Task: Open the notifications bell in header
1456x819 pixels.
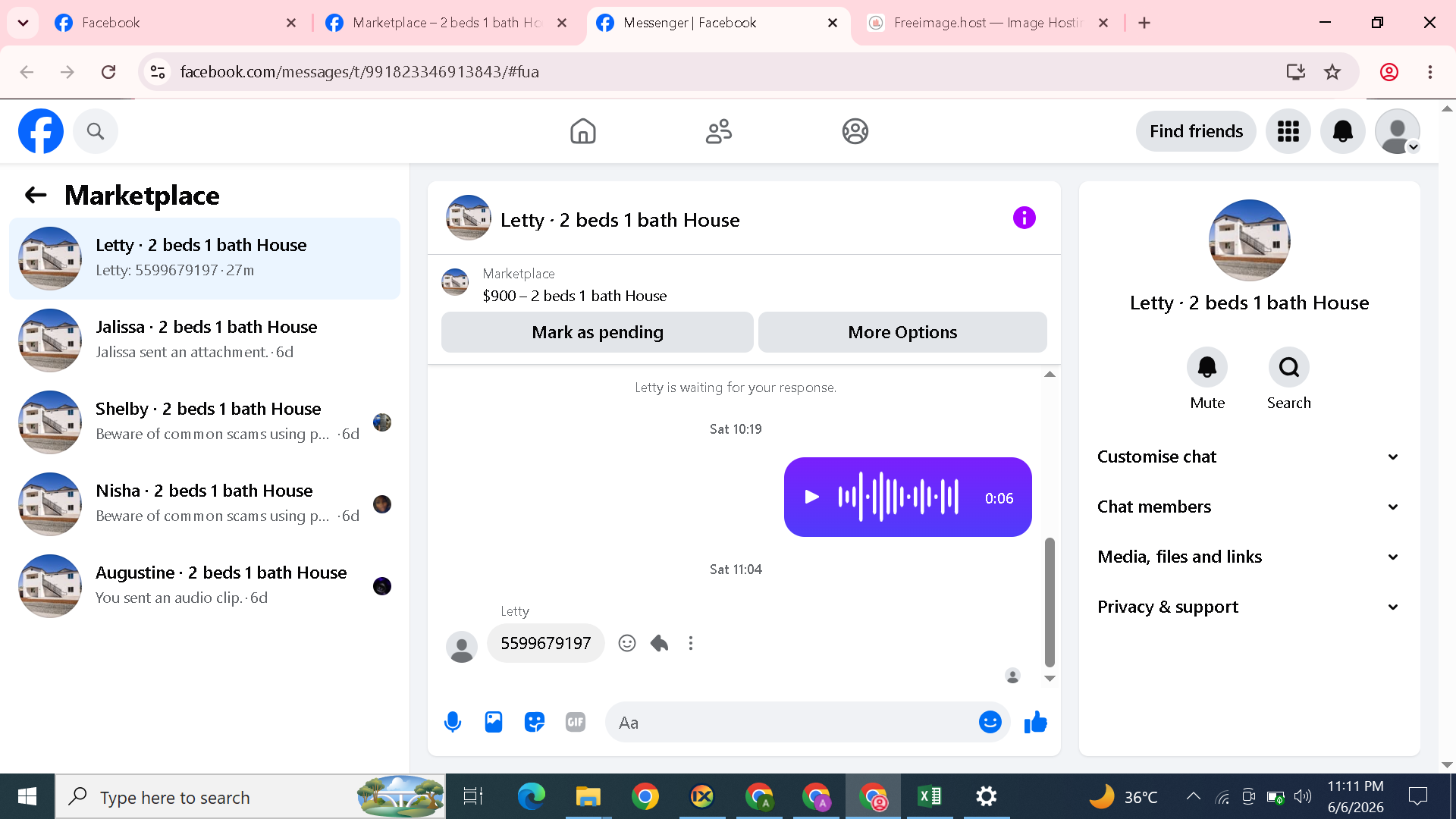Action: pos(1343,131)
